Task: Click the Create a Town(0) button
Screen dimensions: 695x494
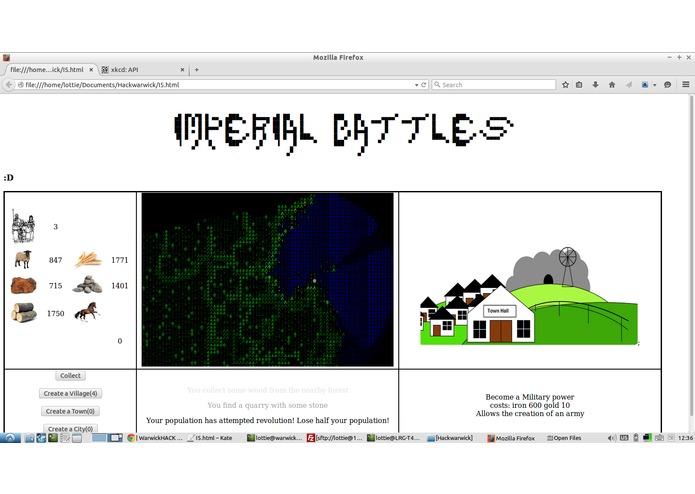Action: click(x=70, y=411)
